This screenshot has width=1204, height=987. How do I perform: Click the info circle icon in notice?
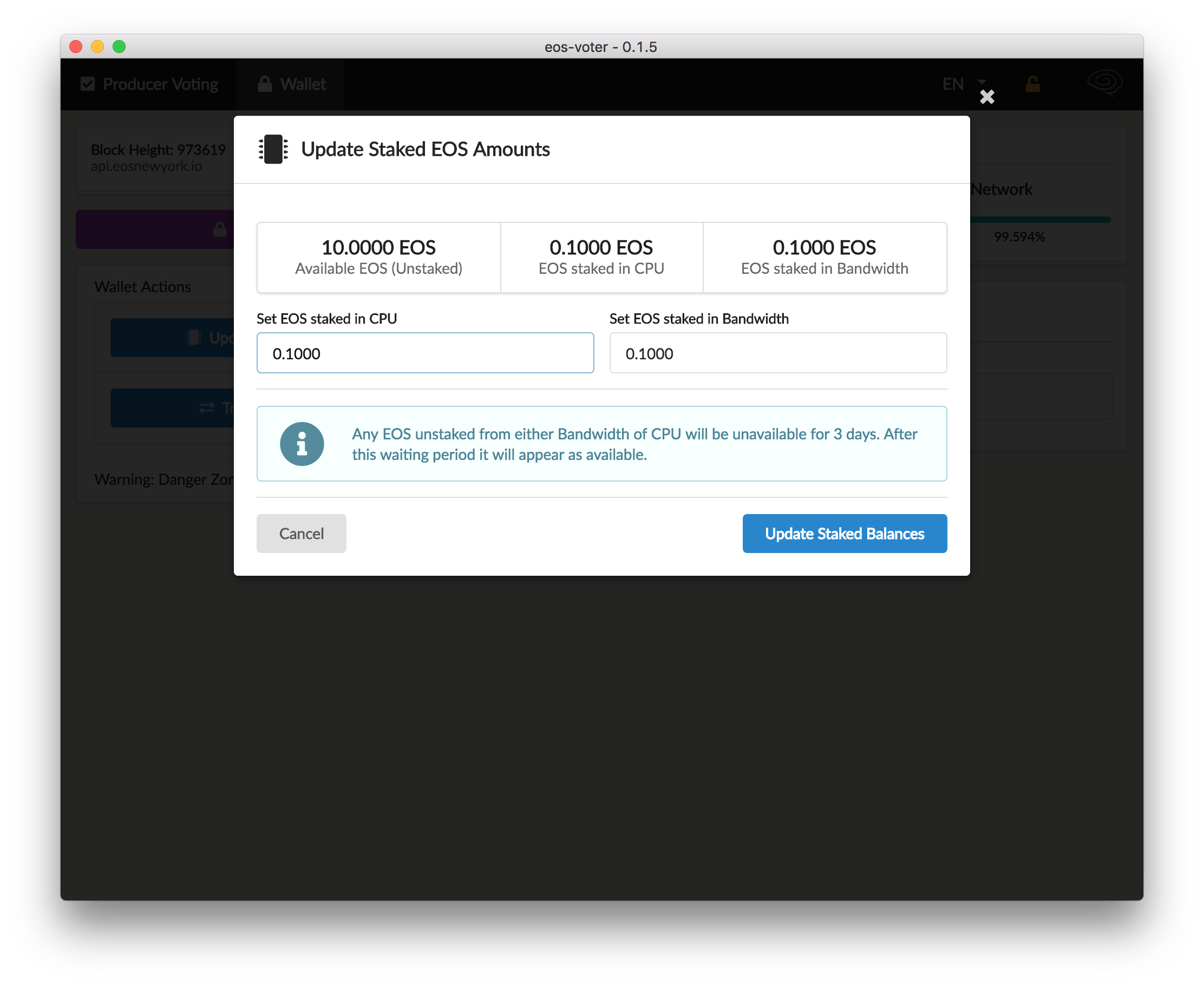pyautogui.click(x=302, y=444)
